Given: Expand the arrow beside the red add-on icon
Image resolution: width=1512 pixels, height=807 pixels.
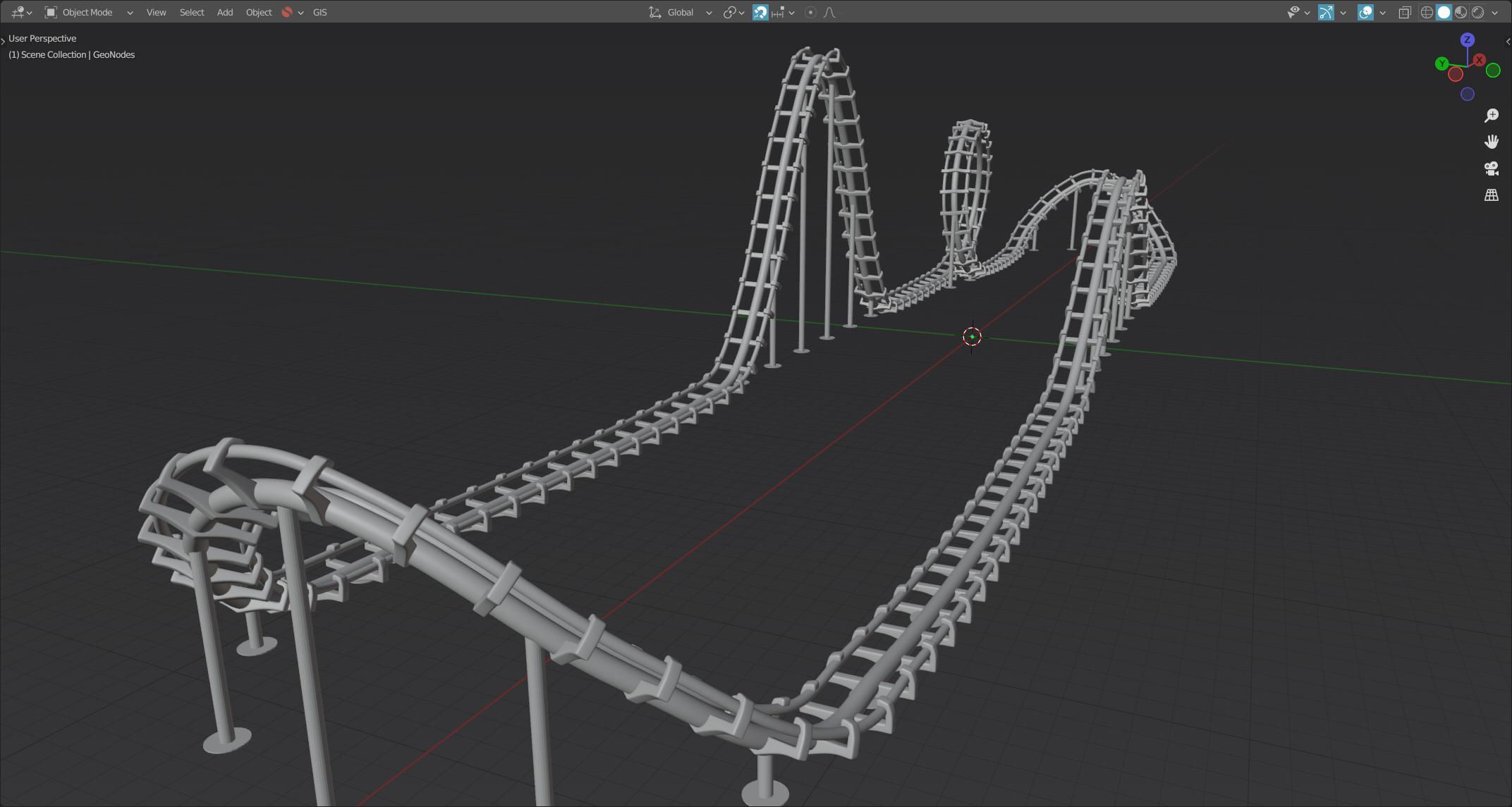Looking at the screenshot, I should pos(301,13).
